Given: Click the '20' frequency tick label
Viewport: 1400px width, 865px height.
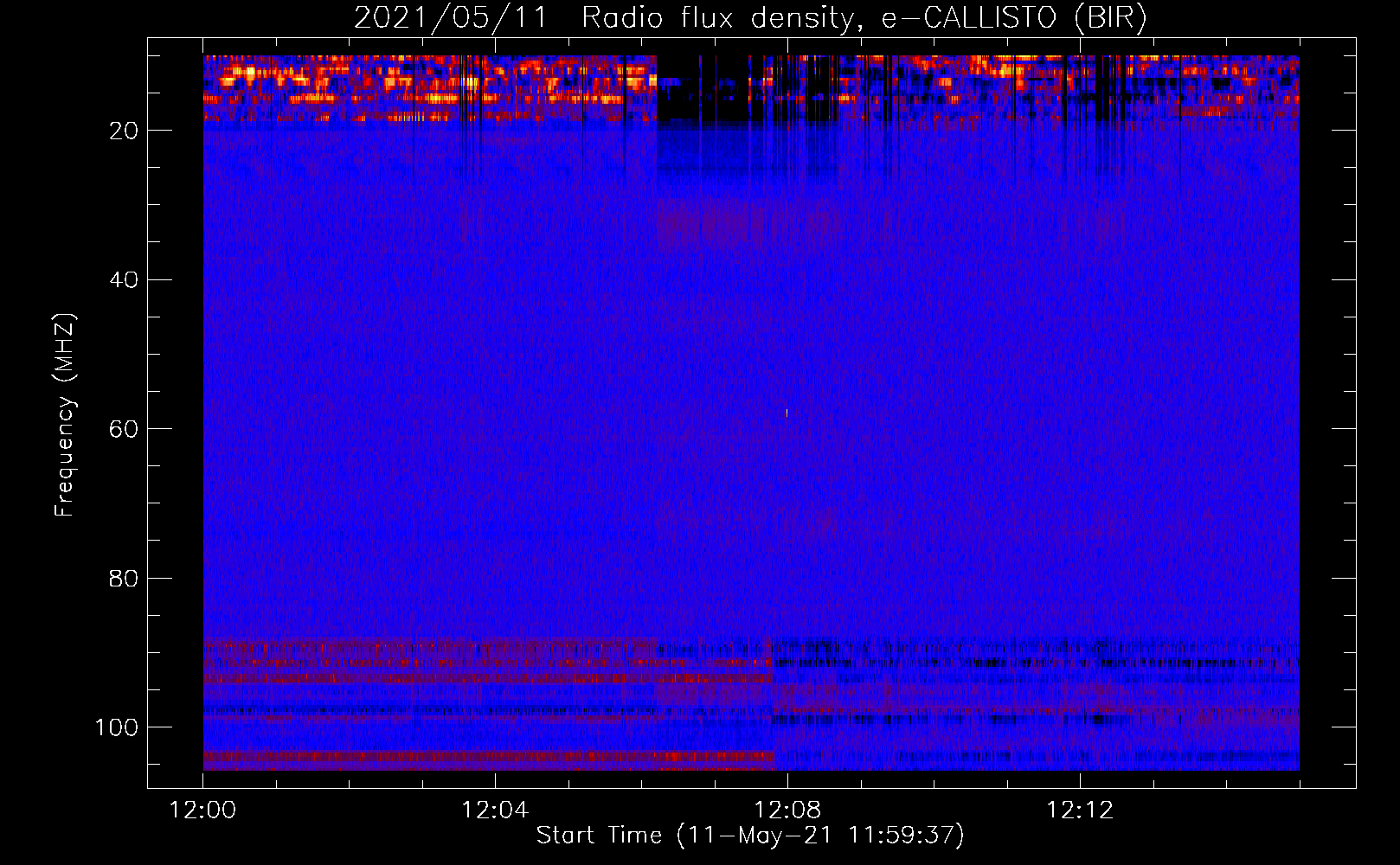Looking at the screenshot, I should (124, 131).
